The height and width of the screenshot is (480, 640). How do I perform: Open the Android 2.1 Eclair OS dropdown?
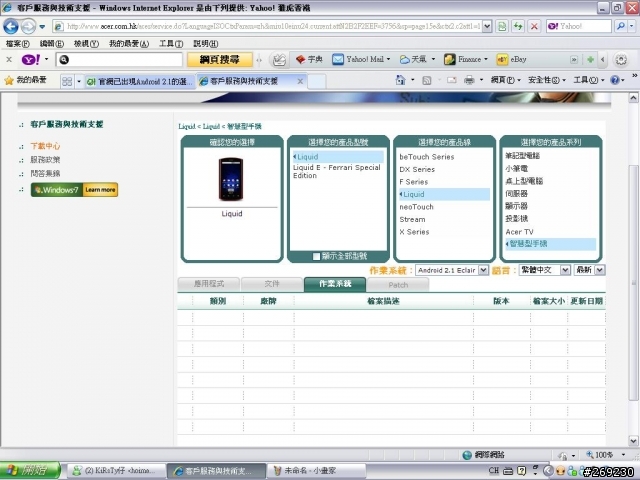(x=452, y=270)
